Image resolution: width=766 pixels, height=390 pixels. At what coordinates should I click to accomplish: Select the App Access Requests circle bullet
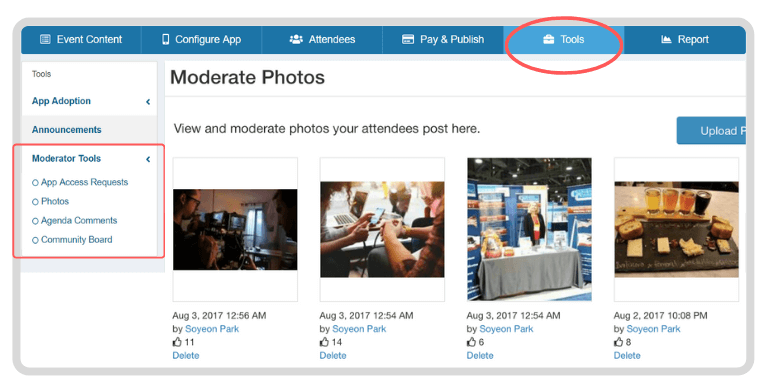click(35, 183)
